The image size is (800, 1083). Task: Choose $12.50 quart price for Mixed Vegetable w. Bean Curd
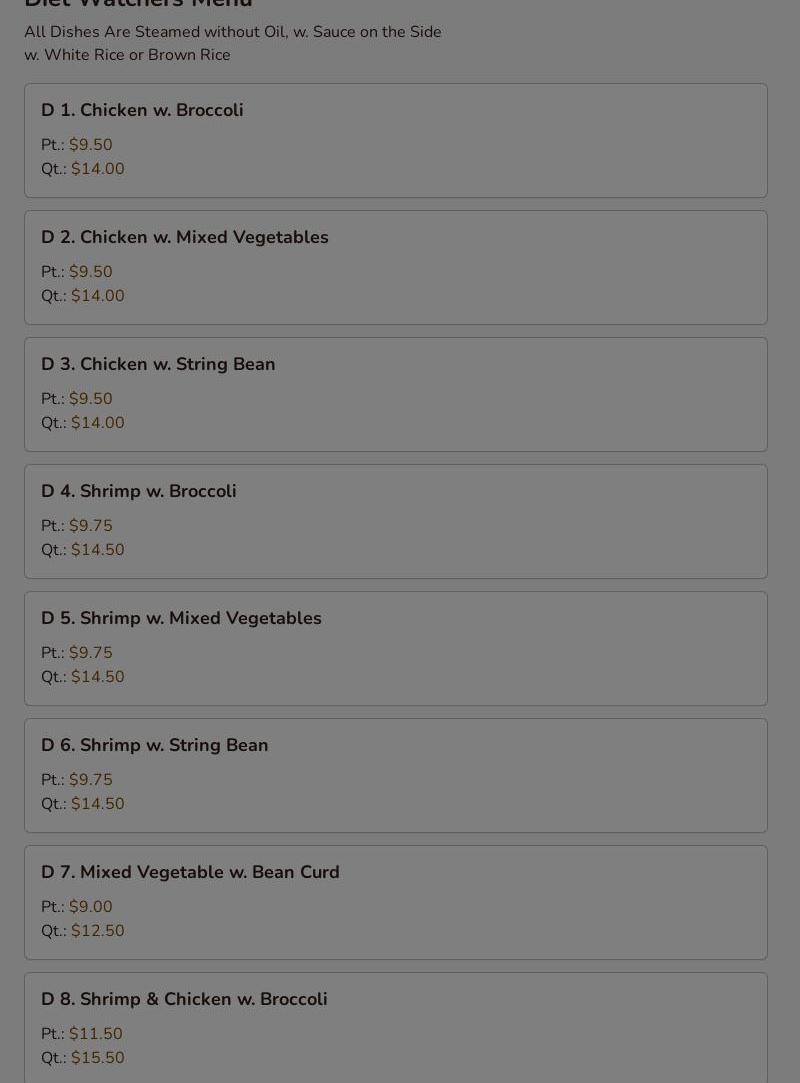point(97,931)
